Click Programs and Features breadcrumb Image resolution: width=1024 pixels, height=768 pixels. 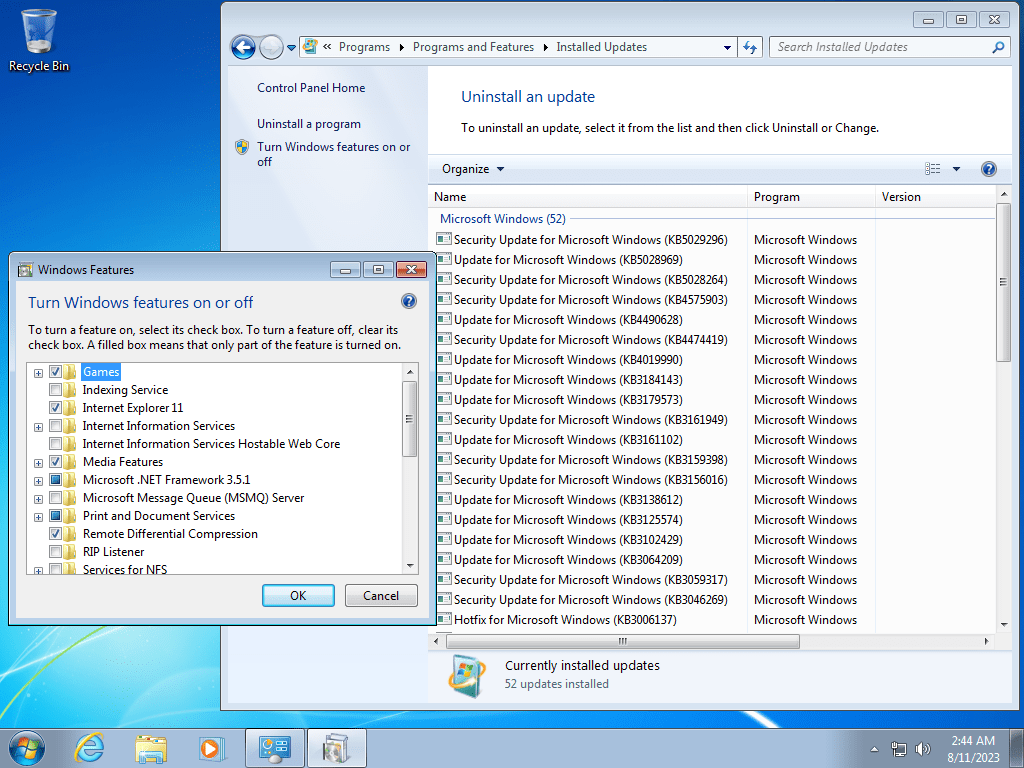click(x=473, y=47)
